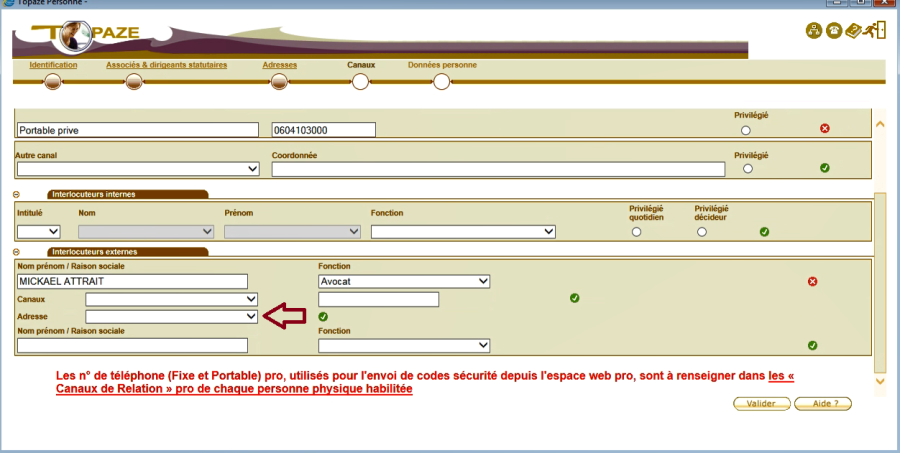
Task: Delete the Portable prive channel row
Action: tap(824, 129)
